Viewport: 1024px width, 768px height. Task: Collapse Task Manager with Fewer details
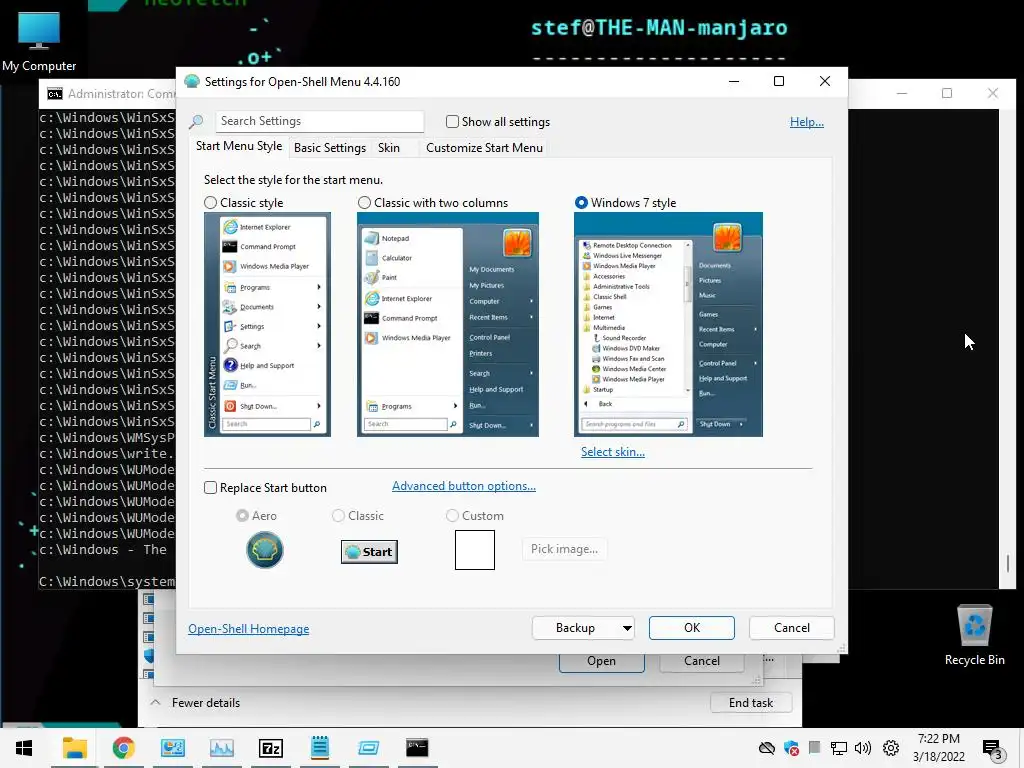point(195,703)
